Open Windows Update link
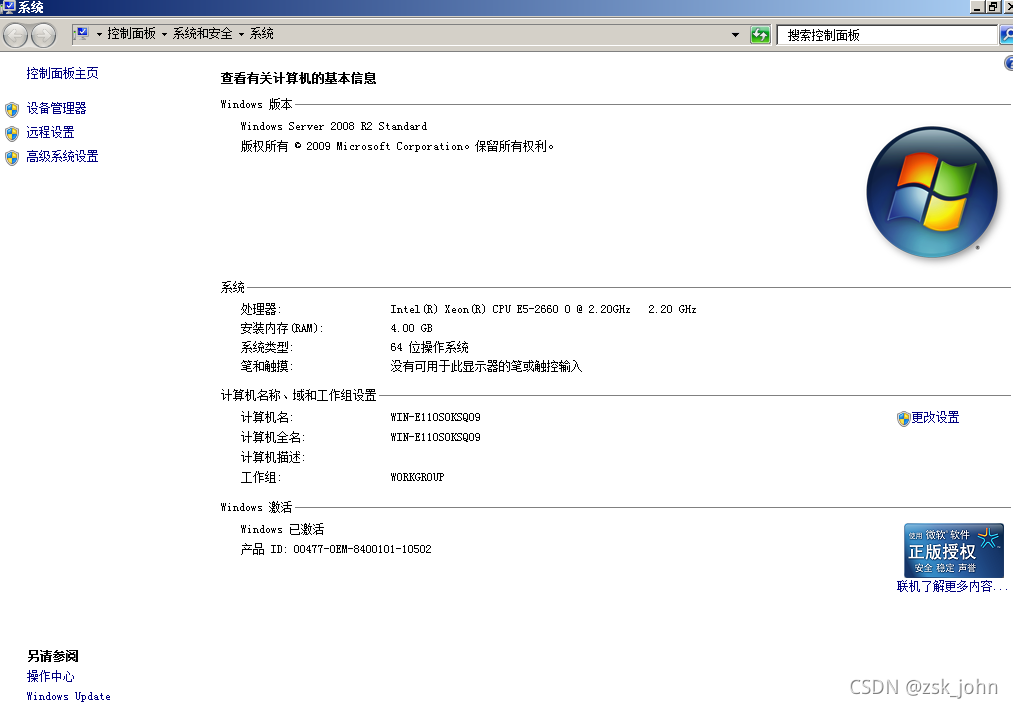 [x=68, y=696]
